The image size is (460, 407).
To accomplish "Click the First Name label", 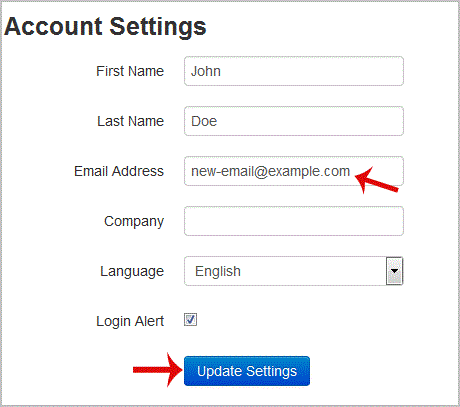I will point(130,71).
